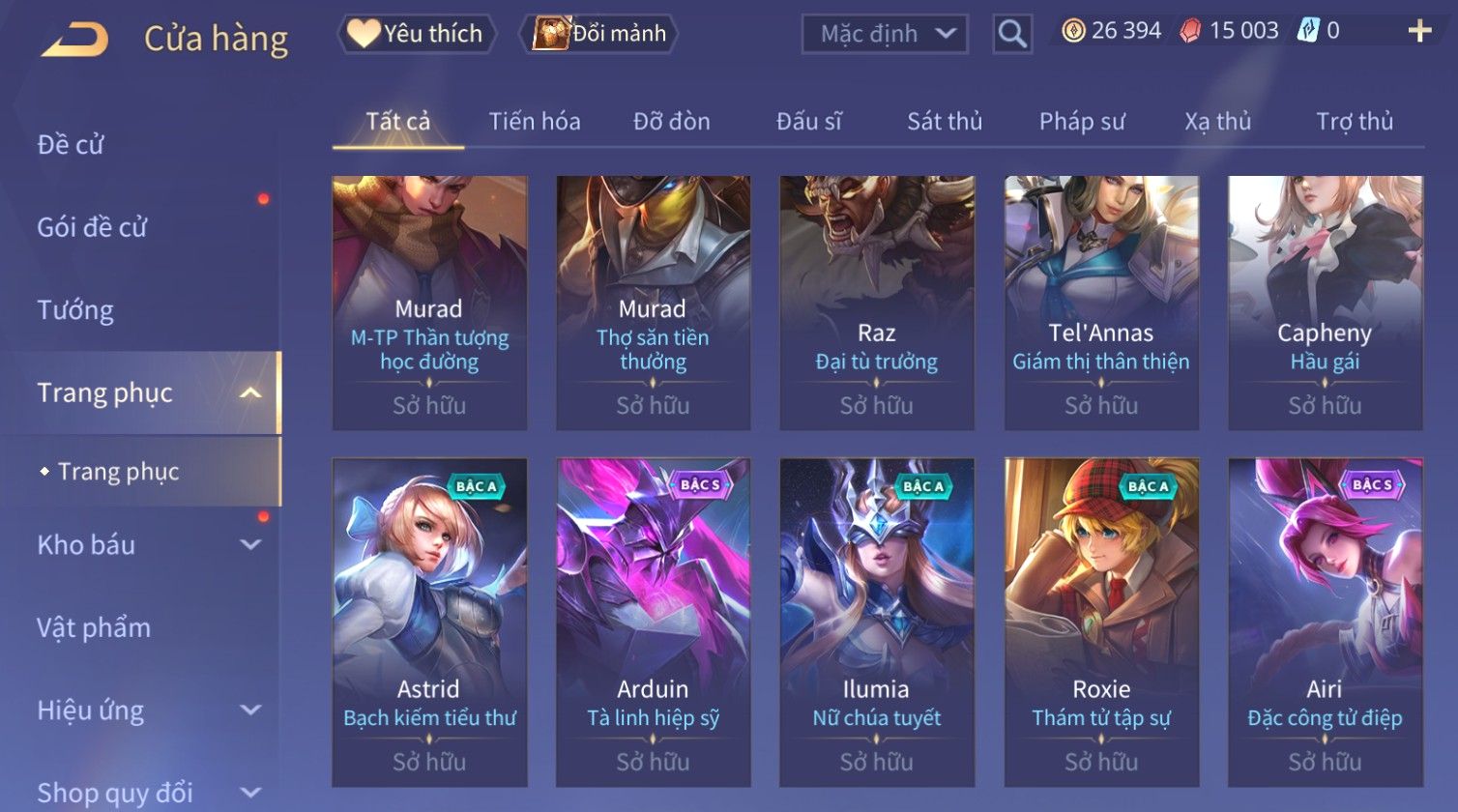Tap the plus icon to add currency
This screenshot has width=1458, height=812.
coord(1419,32)
